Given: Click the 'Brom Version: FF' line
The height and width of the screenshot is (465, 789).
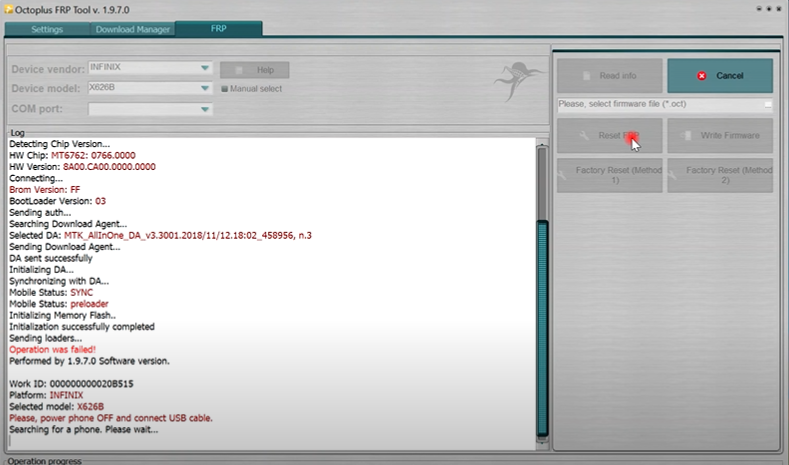Looking at the screenshot, I should pyautogui.click(x=44, y=190).
